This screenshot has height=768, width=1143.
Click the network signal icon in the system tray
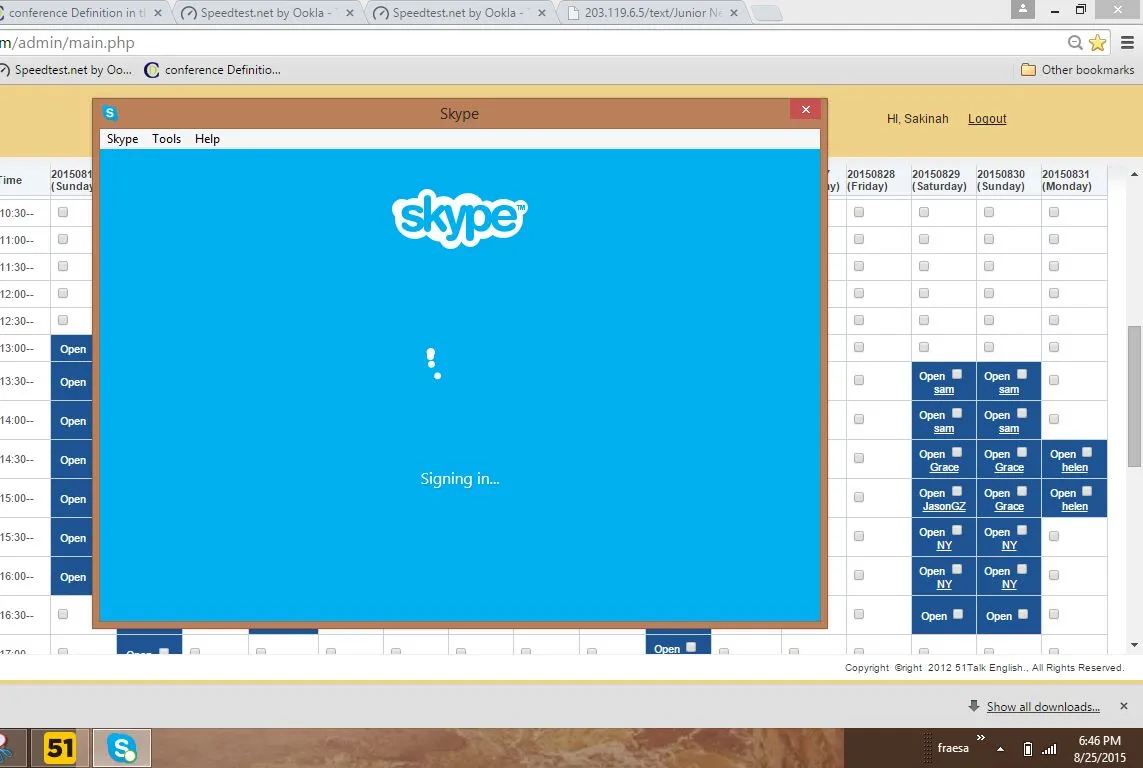click(x=1049, y=749)
